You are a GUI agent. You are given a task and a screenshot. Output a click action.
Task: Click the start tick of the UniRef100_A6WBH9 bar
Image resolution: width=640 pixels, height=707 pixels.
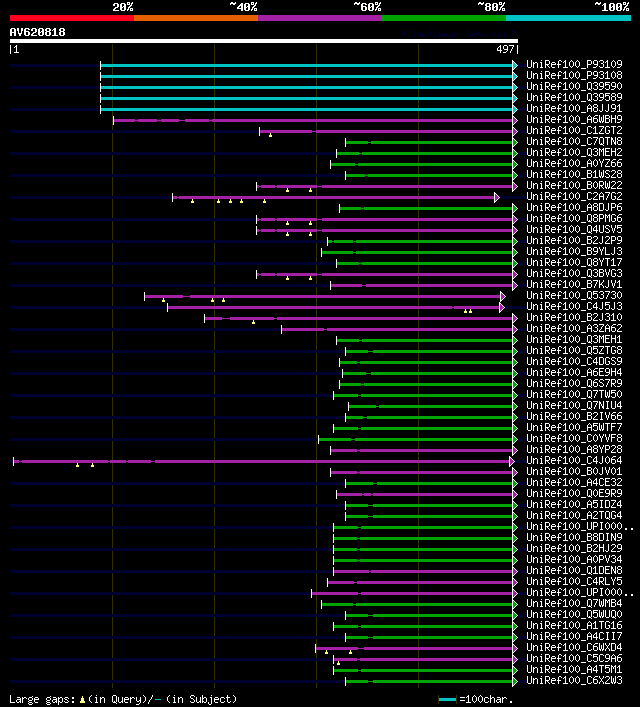pyautogui.click(x=113, y=120)
